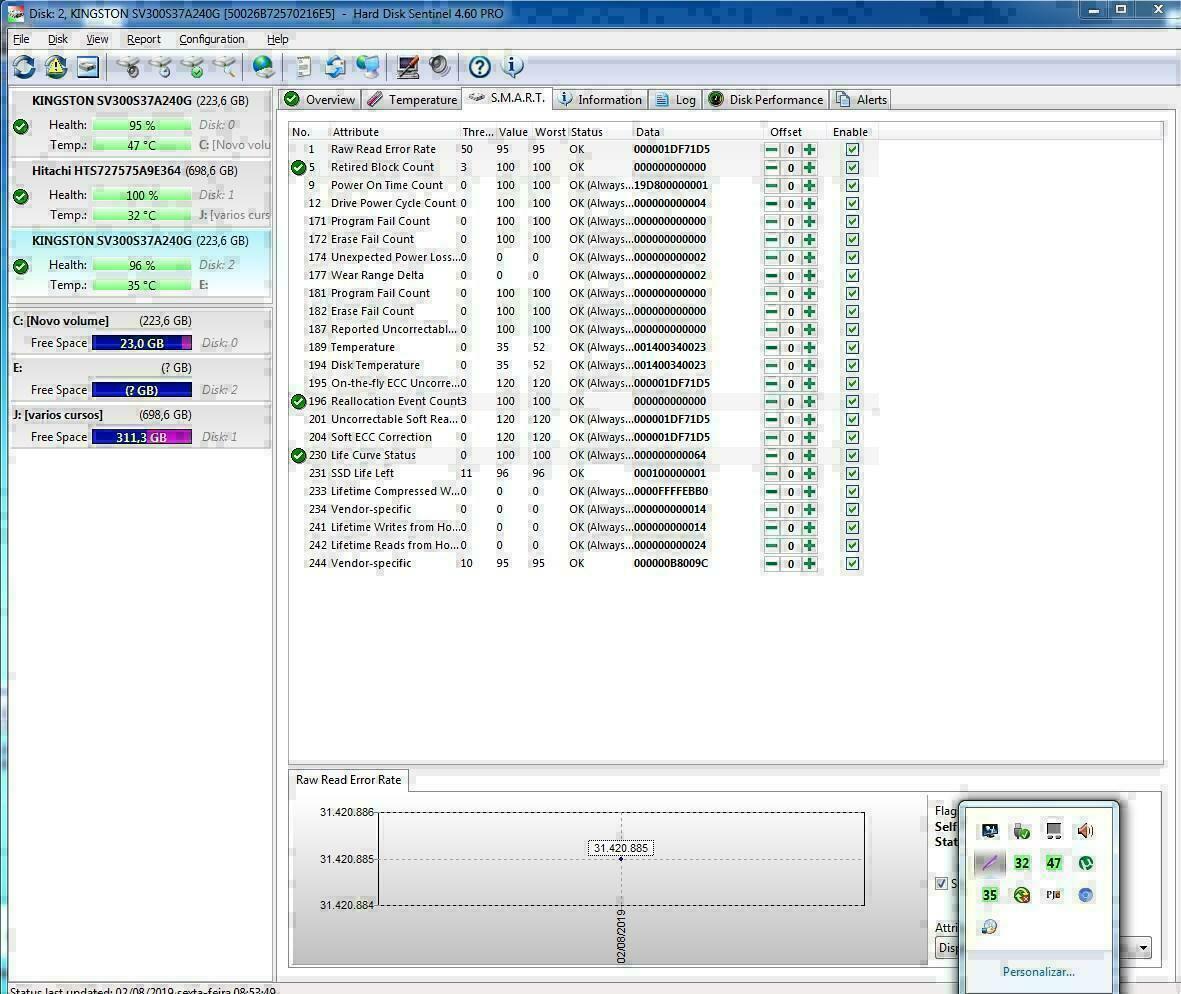Open the Disk menu

pos(57,39)
